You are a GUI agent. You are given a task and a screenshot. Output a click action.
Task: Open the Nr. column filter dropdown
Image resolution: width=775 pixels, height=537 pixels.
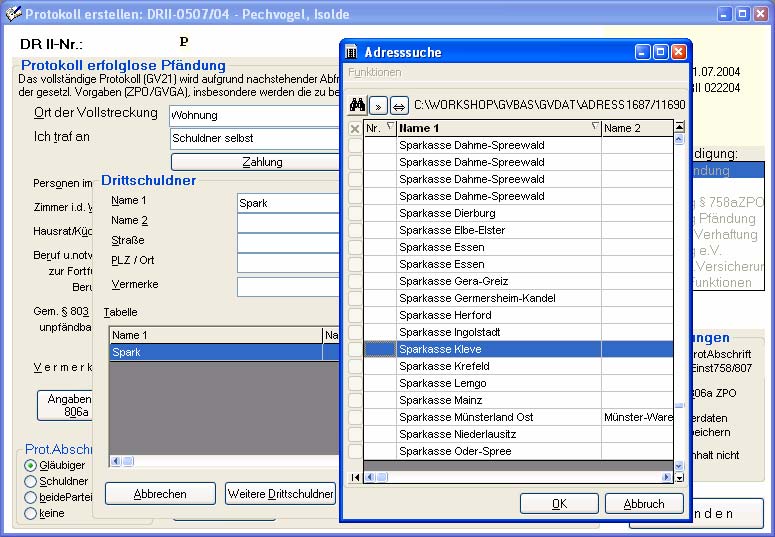pyautogui.click(x=389, y=127)
